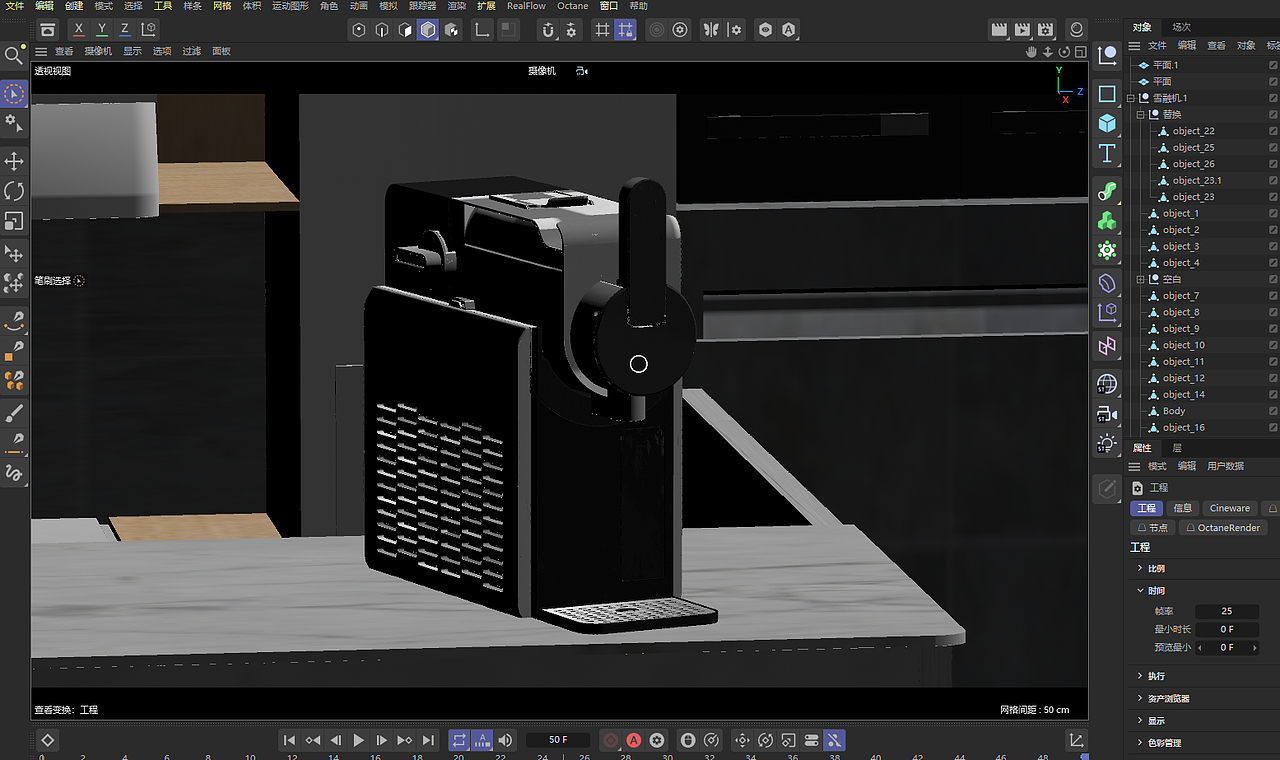Image resolution: width=1280 pixels, height=760 pixels.
Task: Click the record keyframe button
Action: pos(611,740)
